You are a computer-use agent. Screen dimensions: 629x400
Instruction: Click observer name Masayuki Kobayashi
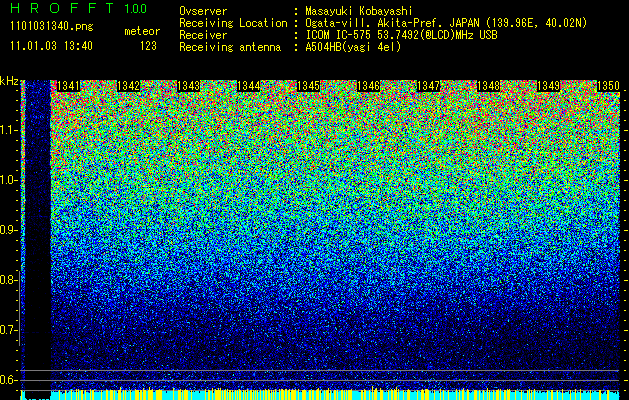pos(359,11)
